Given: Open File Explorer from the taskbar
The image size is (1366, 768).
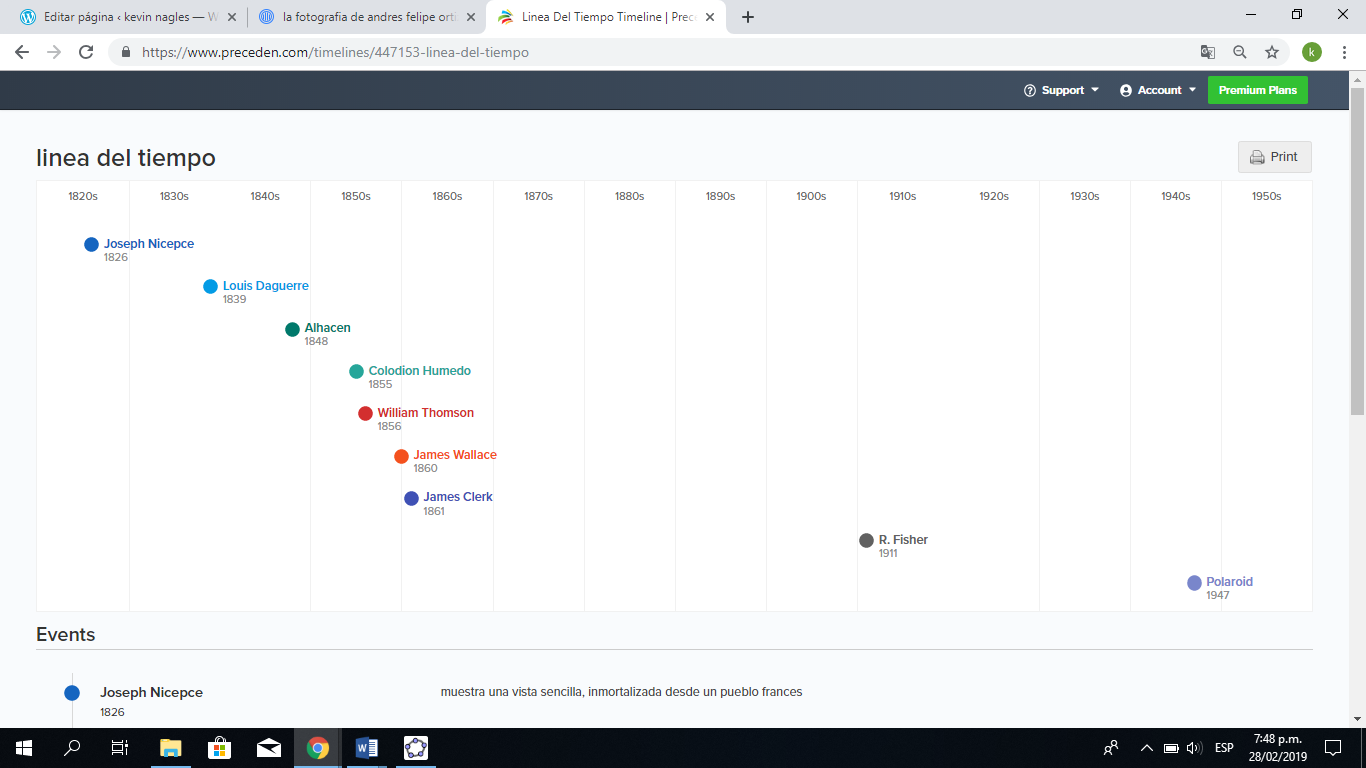Looking at the screenshot, I should tap(171, 747).
